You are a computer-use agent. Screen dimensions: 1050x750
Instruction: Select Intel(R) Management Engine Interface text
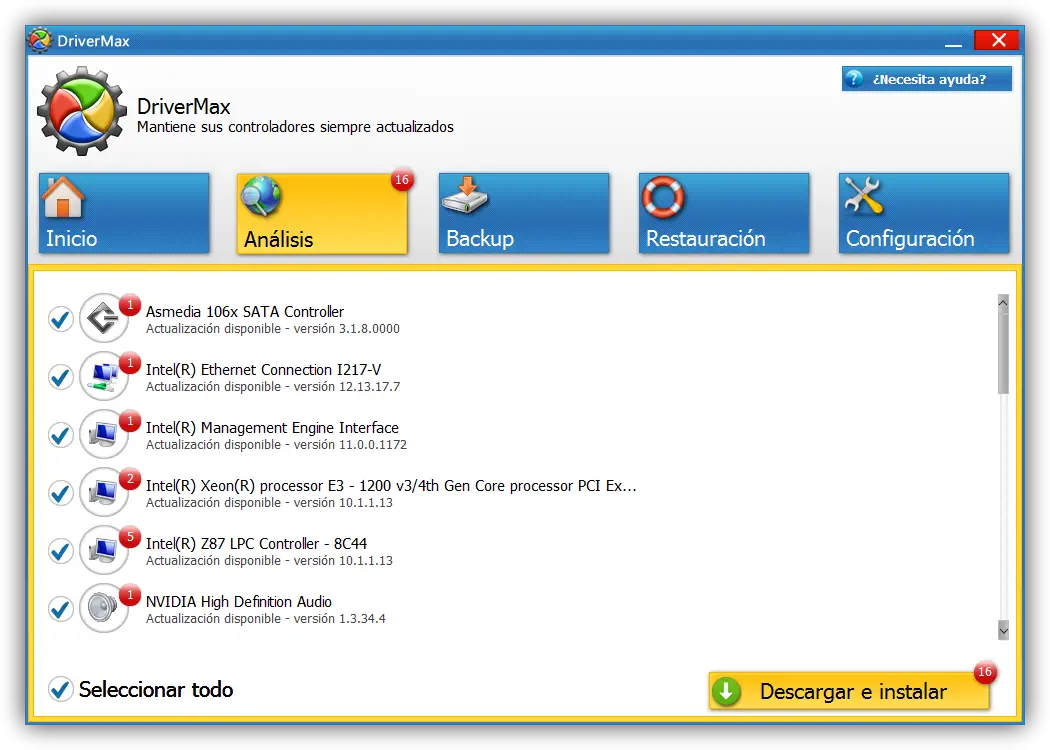[x=273, y=427]
